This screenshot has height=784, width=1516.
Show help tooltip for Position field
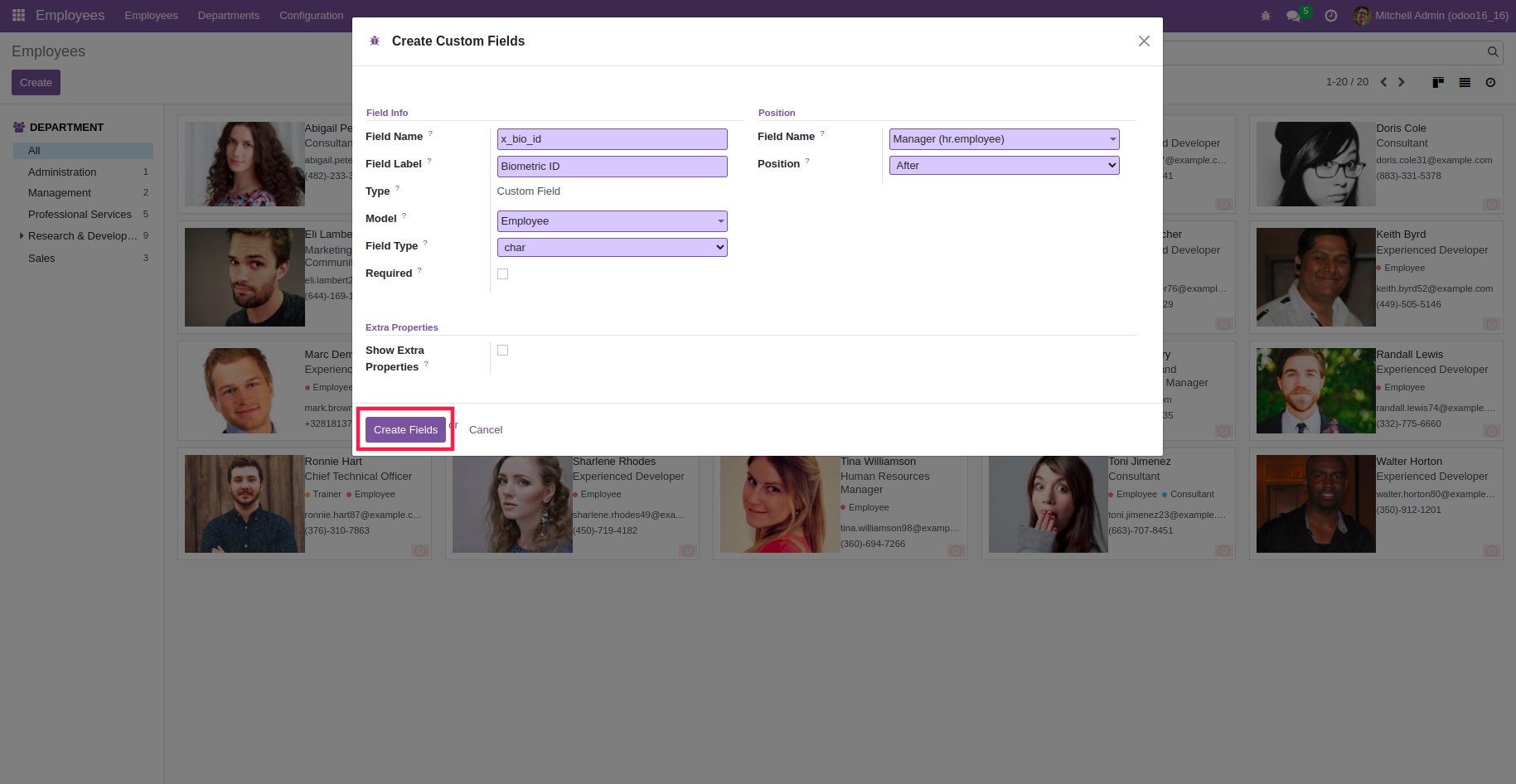807,161
